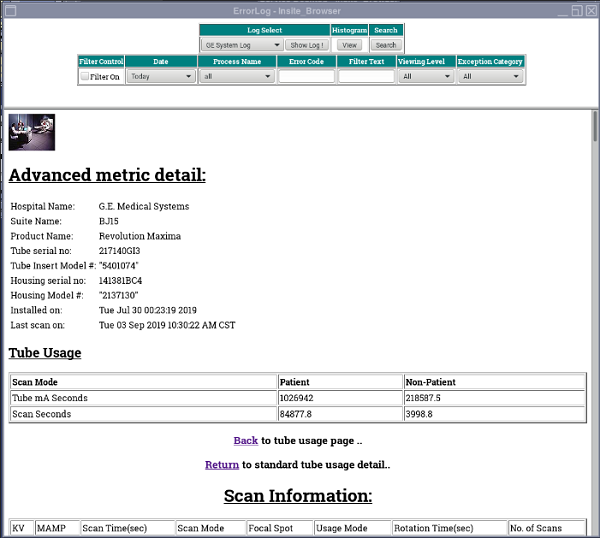The height and width of the screenshot is (538, 600).
Task: Expand the Date dropdown set to Today
Action: 160,76
